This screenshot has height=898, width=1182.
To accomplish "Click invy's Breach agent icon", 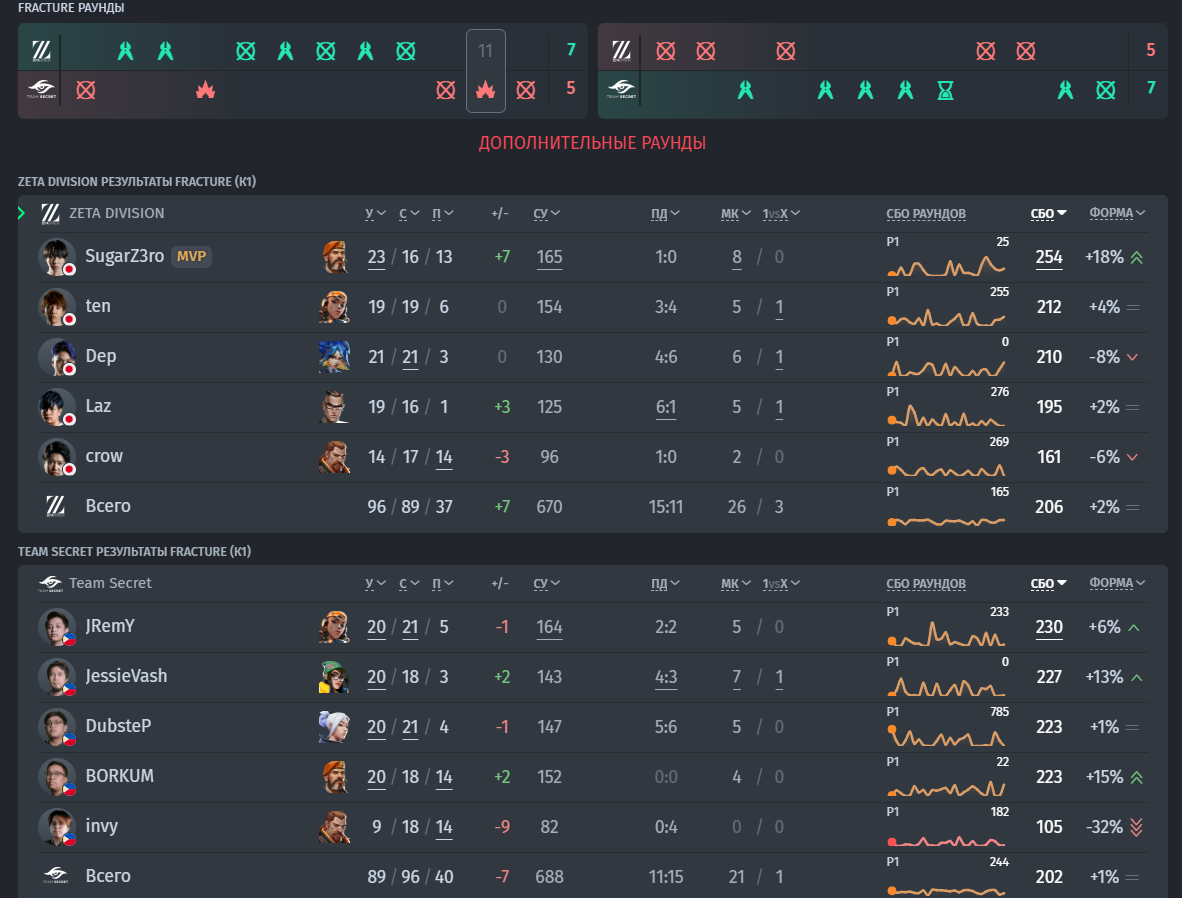I will pos(334,826).
